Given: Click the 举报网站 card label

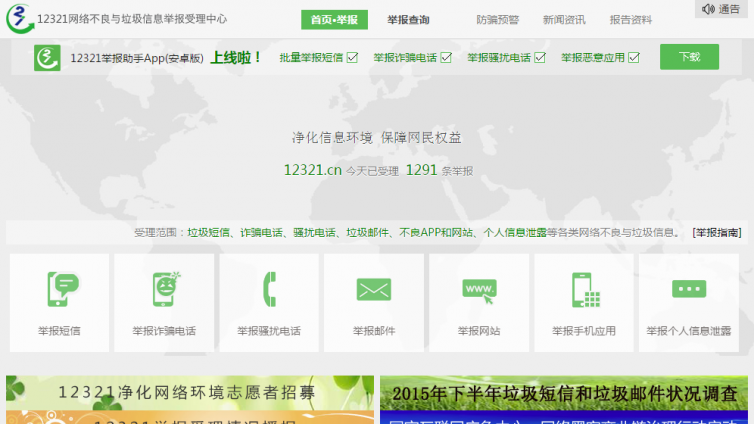Looking at the screenshot, I should click(x=479, y=331).
